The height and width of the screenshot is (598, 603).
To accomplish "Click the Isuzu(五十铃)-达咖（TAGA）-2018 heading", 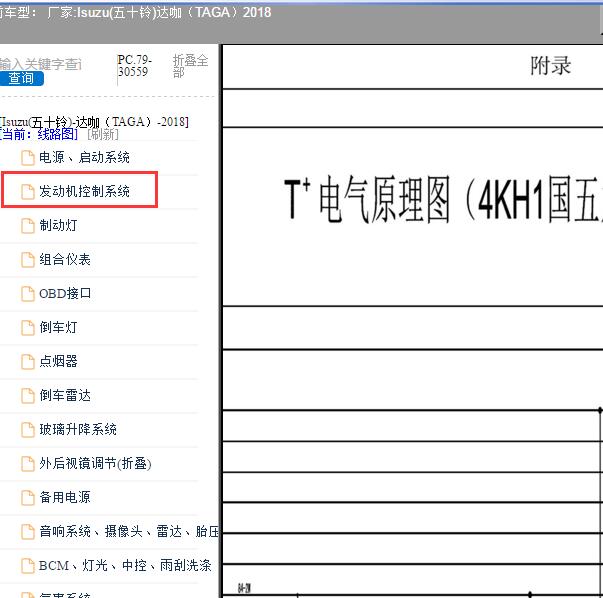I will [94, 122].
